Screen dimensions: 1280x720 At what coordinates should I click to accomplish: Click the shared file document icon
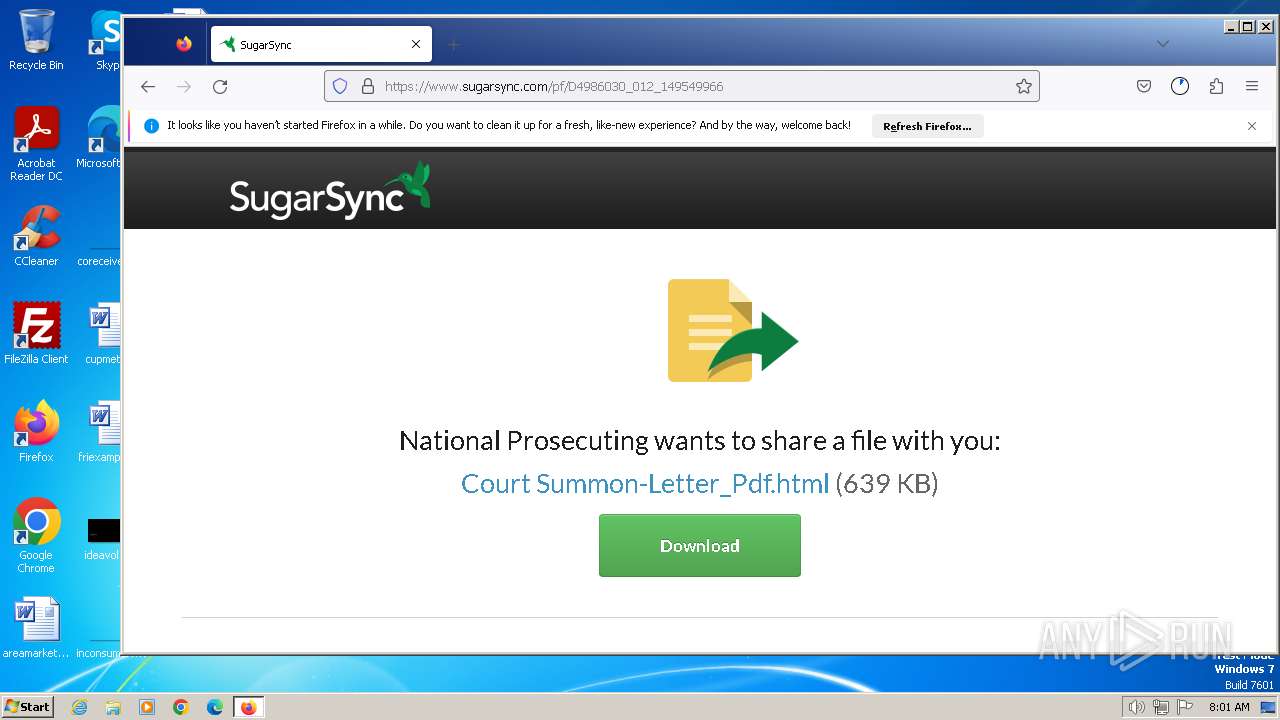coord(733,330)
